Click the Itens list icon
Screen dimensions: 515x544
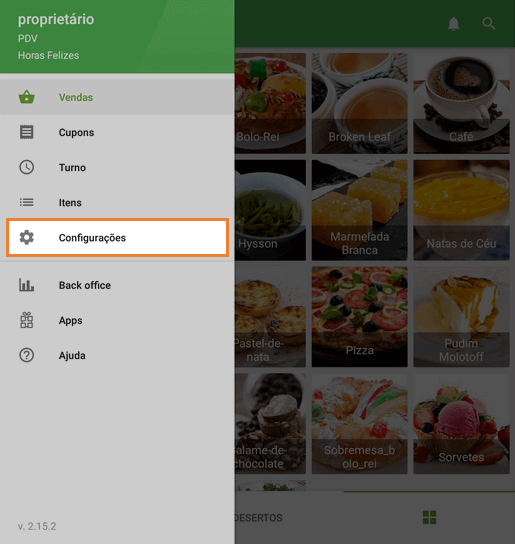26,202
